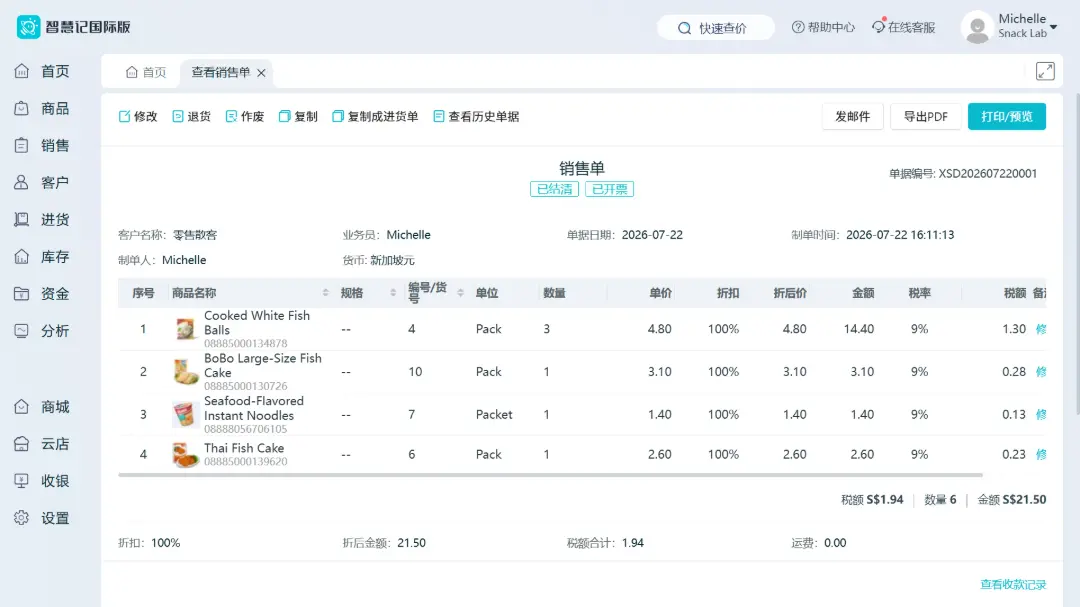Open 资金 in the sidebar

(41, 294)
